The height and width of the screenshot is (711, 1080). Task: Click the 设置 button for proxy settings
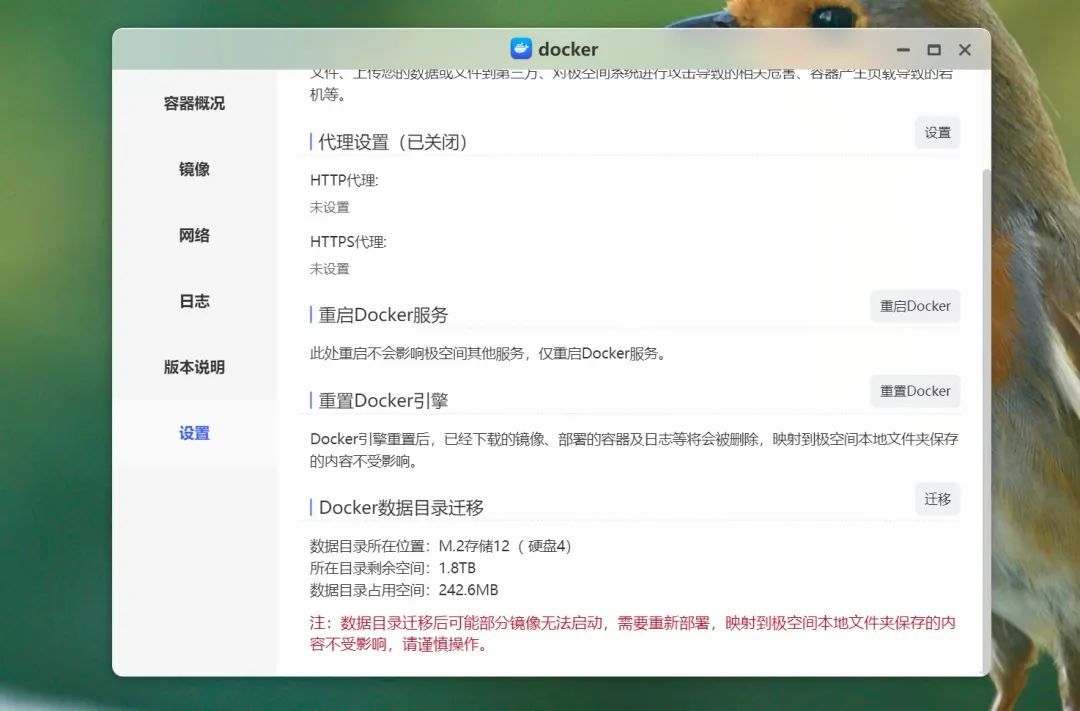click(x=937, y=132)
